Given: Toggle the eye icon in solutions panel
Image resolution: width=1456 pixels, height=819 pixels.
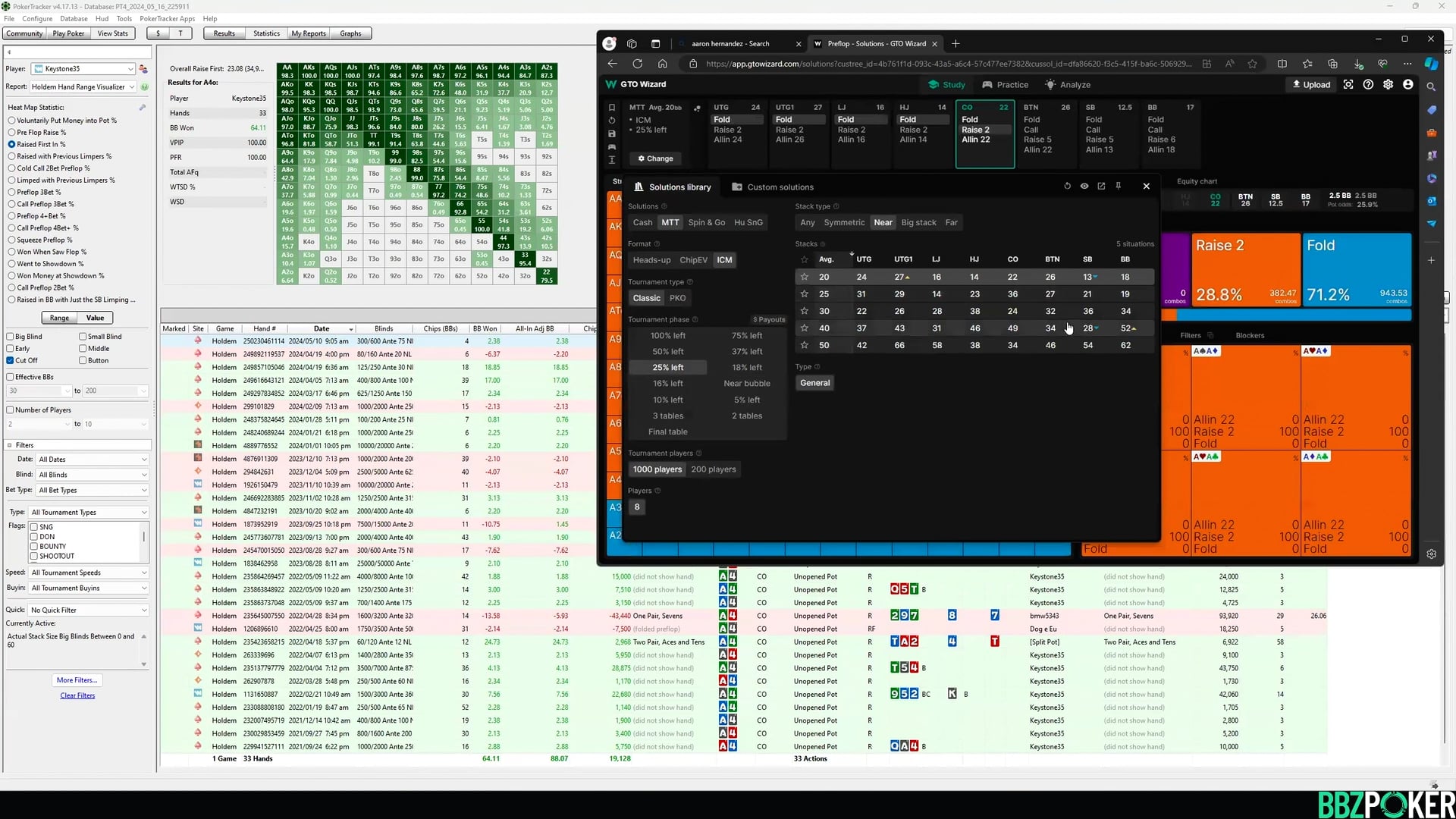Looking at the screenshot, I should [1084, 186].
